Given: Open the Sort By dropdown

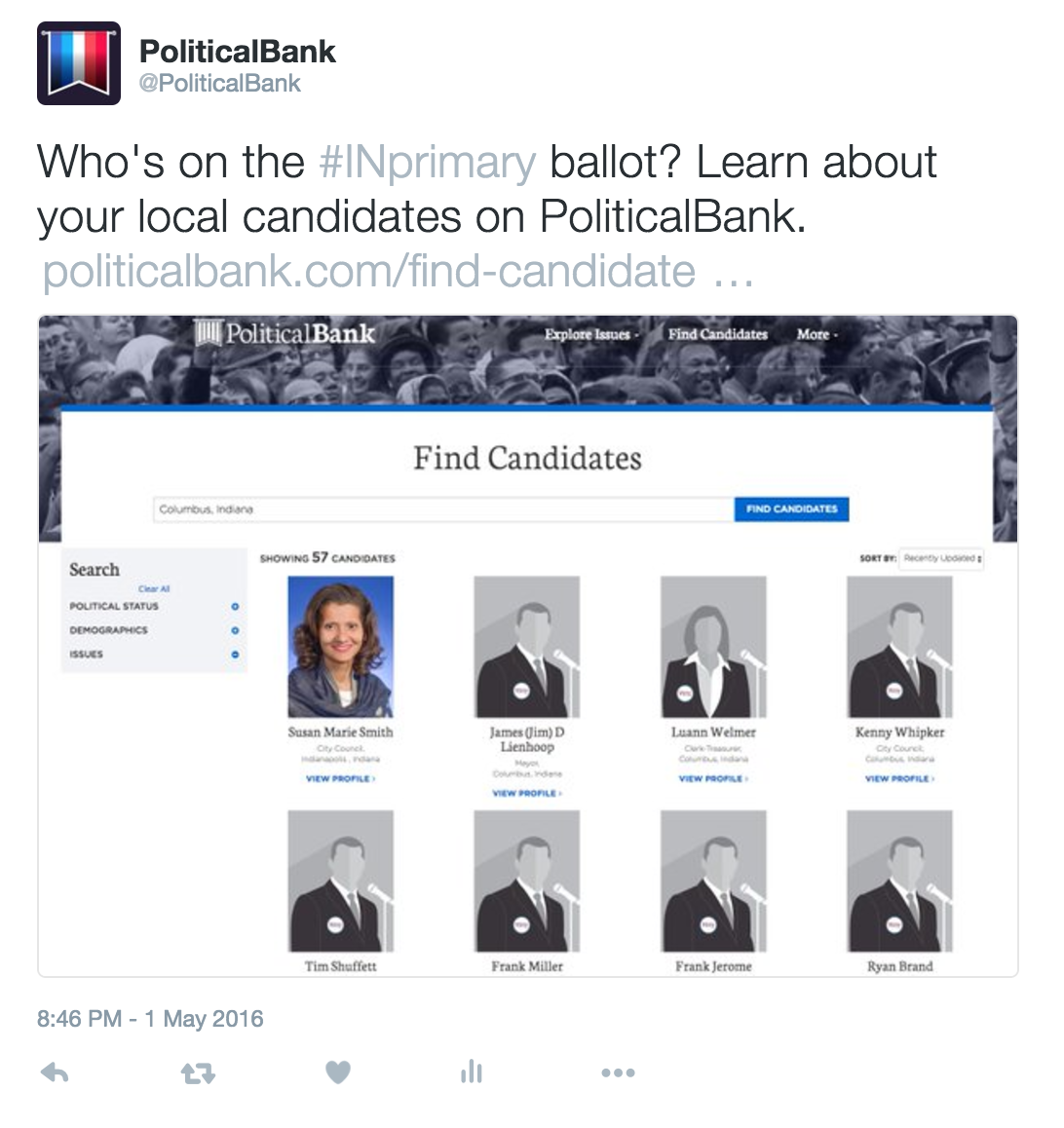Looking at the screenshot, I should tap(941, 558).
